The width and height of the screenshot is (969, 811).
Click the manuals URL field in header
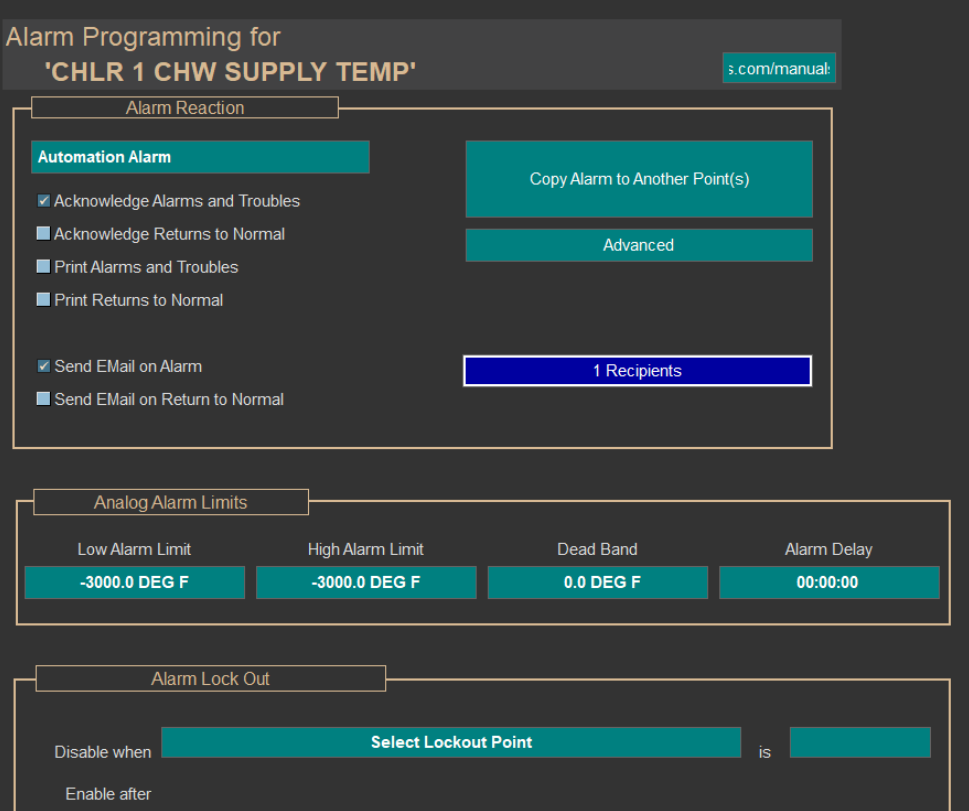pyautogui.click(x=778, y=68)
